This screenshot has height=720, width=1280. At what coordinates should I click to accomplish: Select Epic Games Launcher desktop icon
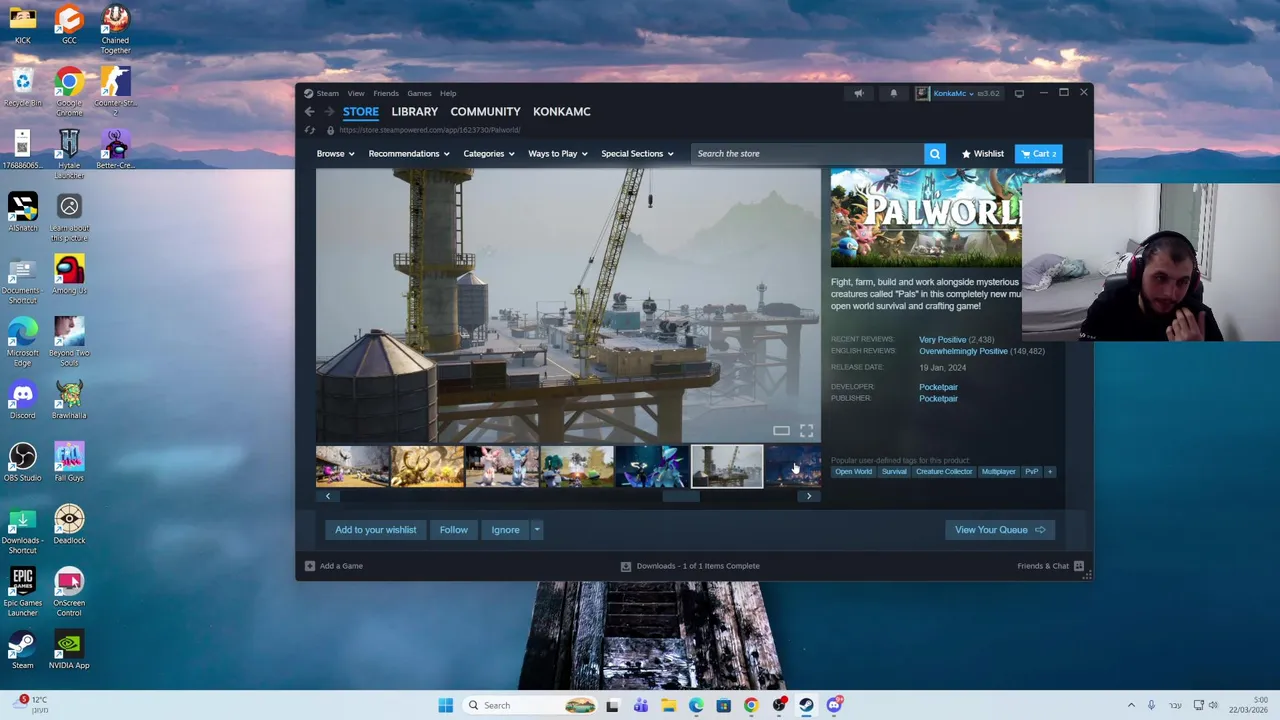click(22, 592)
